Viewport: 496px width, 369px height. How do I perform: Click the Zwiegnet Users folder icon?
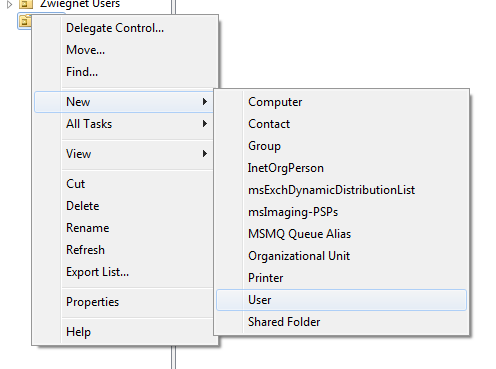point(26,4)
